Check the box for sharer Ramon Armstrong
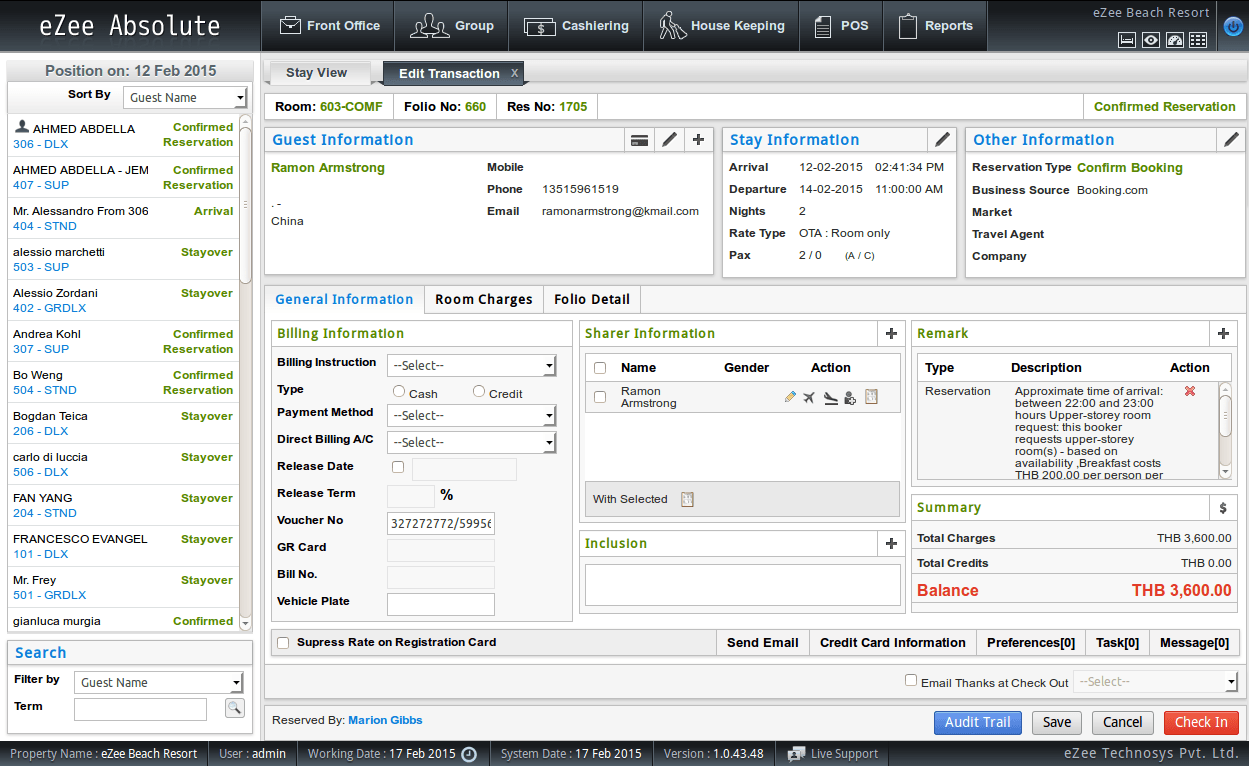 (600, 397)
